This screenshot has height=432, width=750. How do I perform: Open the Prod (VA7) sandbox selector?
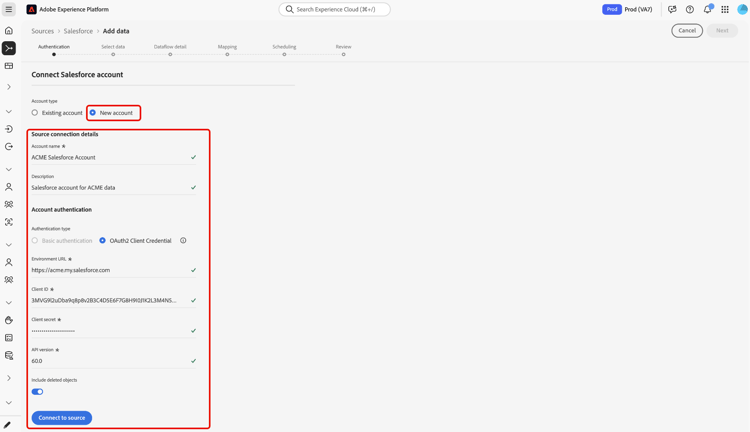627,9
